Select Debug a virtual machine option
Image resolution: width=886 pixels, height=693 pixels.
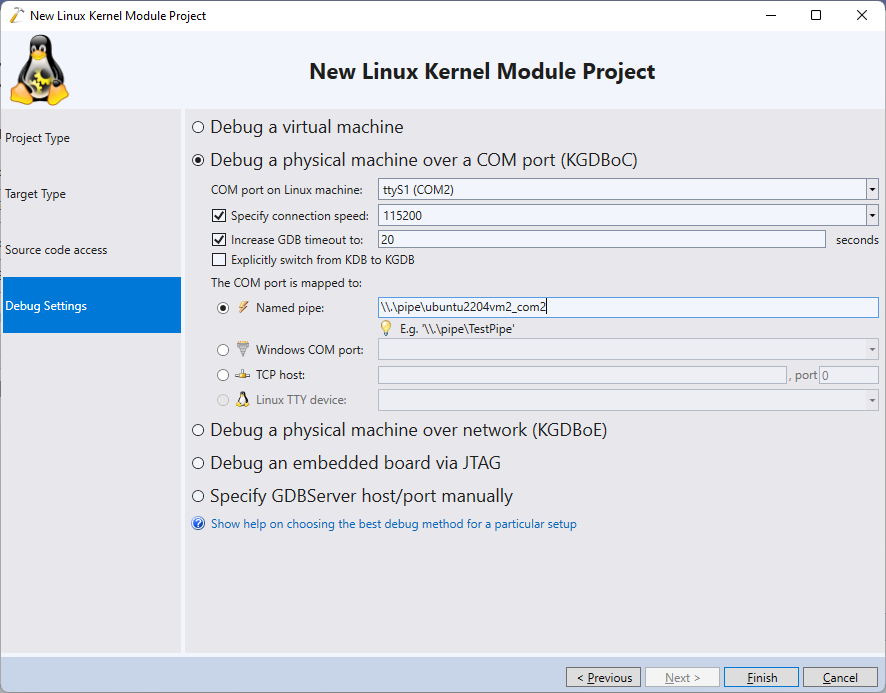click(198, 127)
